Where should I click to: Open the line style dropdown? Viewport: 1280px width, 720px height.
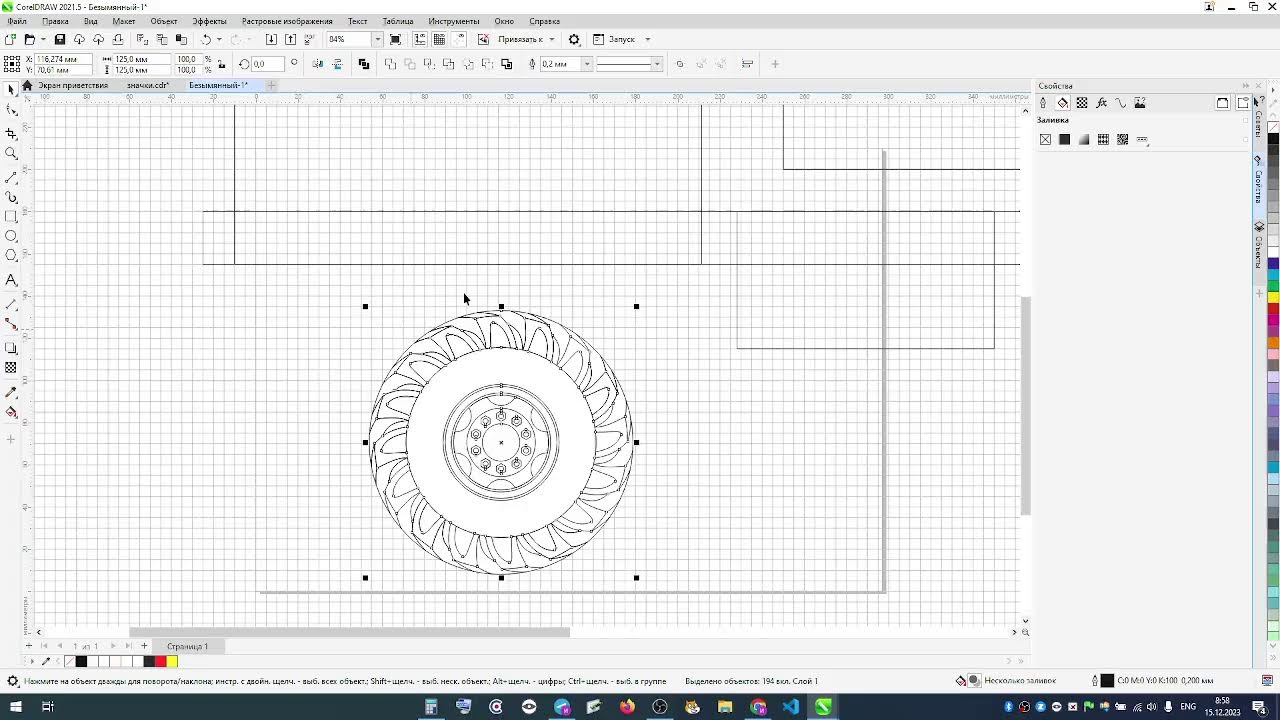click(x=657, y=64)
